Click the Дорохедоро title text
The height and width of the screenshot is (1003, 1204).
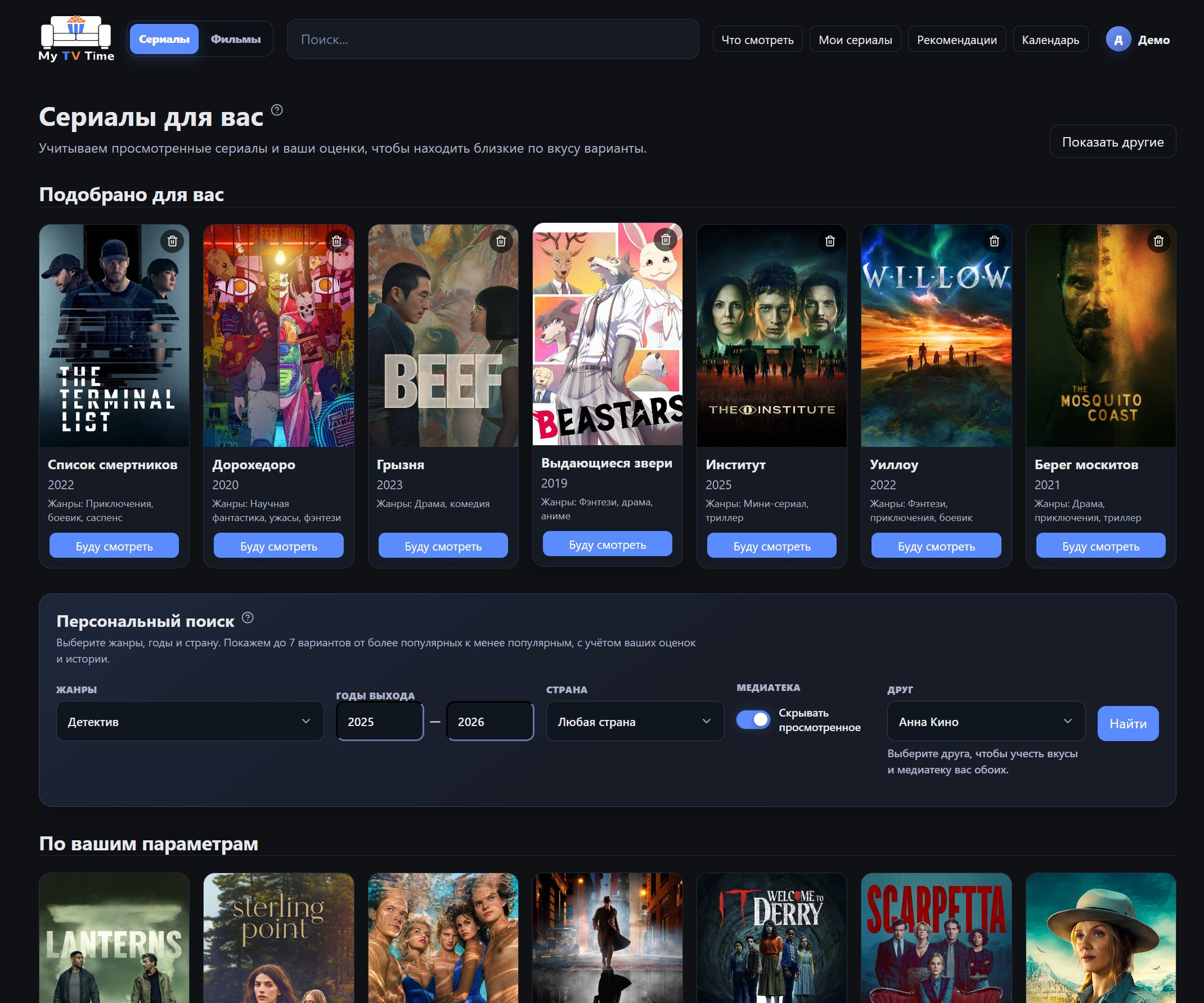point(254,465)
